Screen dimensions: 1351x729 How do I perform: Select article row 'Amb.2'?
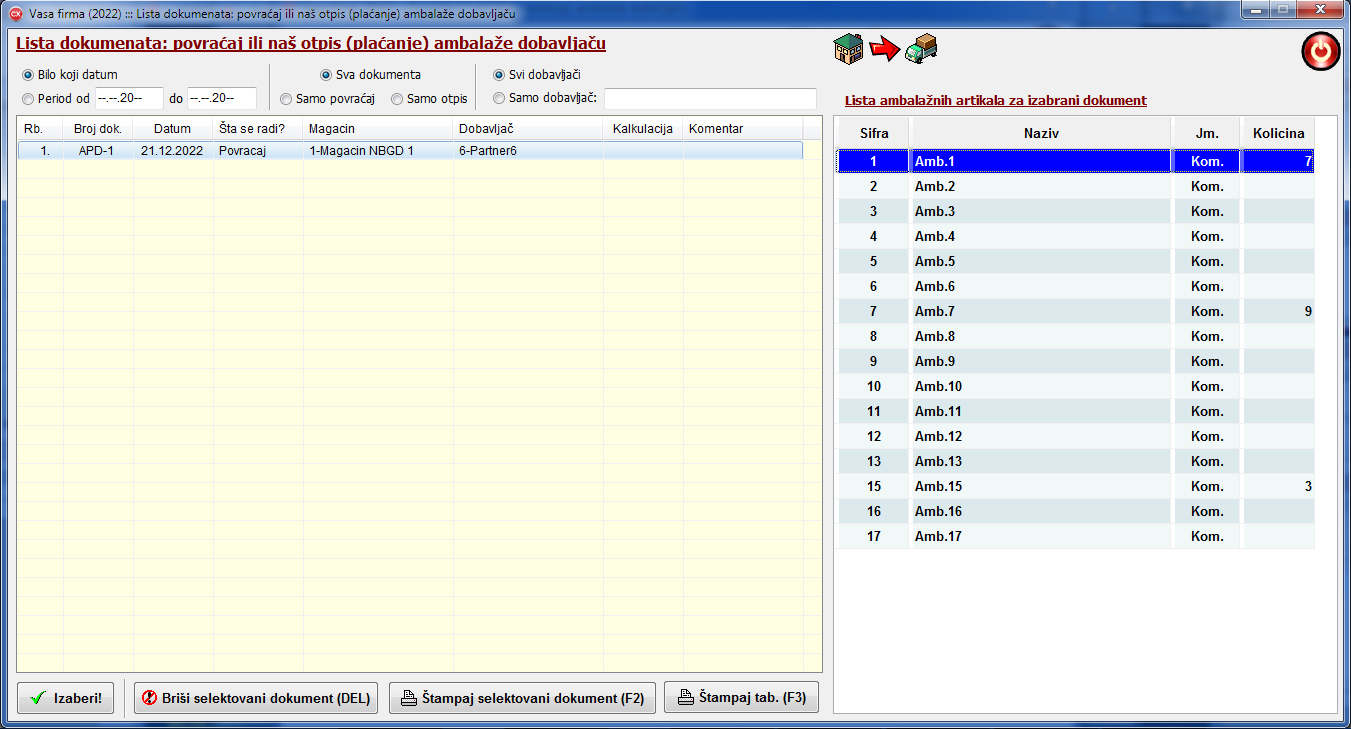click(1075, 186)
